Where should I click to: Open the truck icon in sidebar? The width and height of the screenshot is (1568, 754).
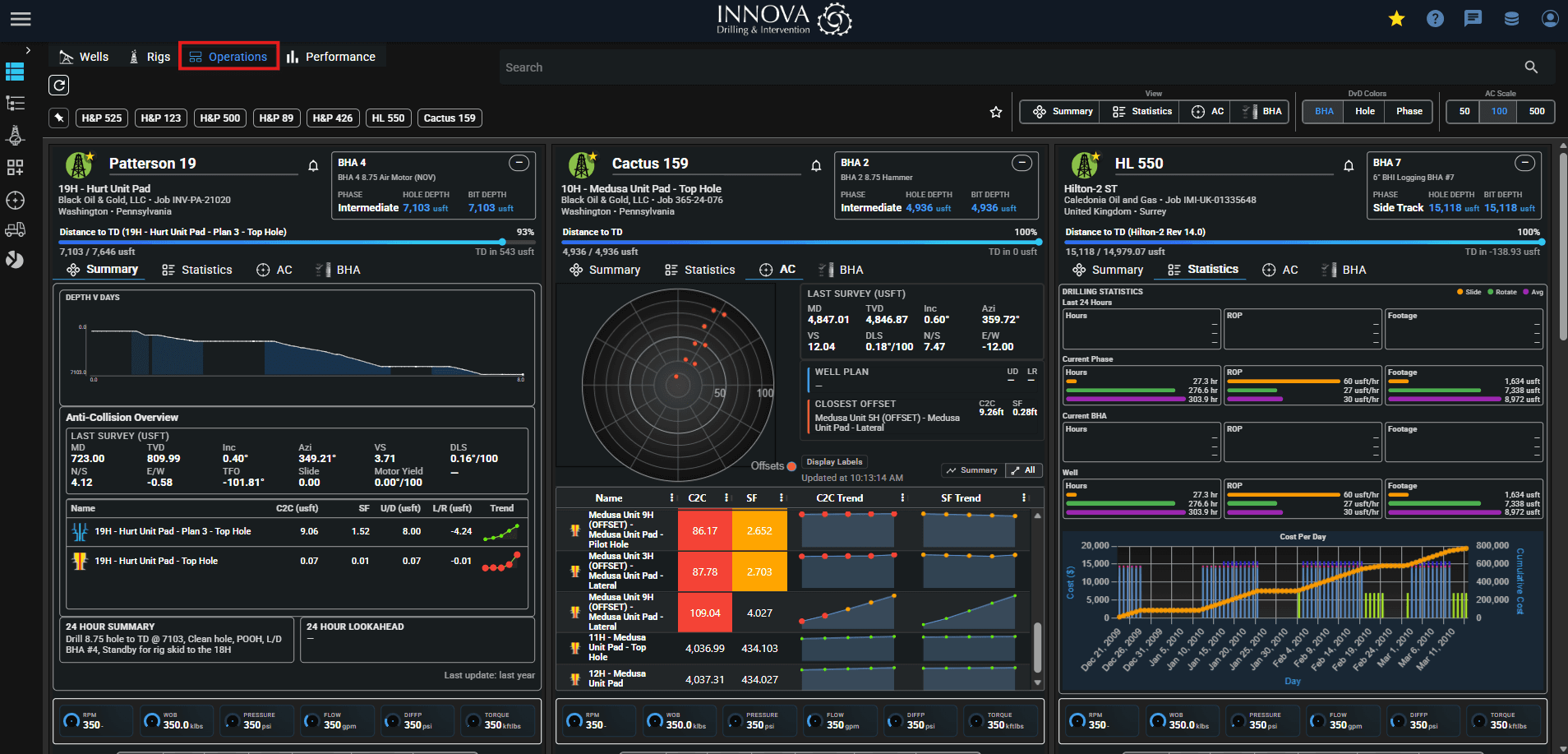[15, 229]
